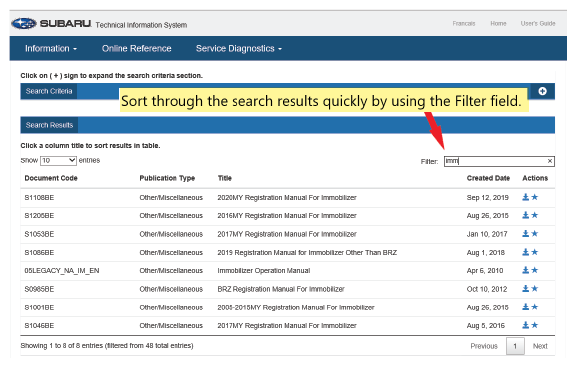
Task: Select the 05LEGACY_NA_IM_EN document code
Action: (x=62, y=271)
